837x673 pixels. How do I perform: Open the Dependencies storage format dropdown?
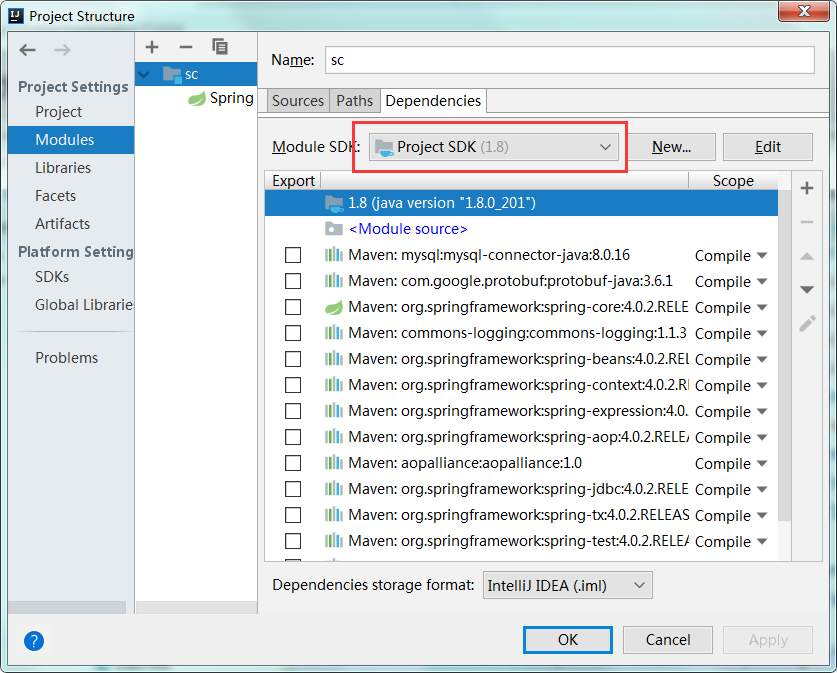(x=567, y=585)
